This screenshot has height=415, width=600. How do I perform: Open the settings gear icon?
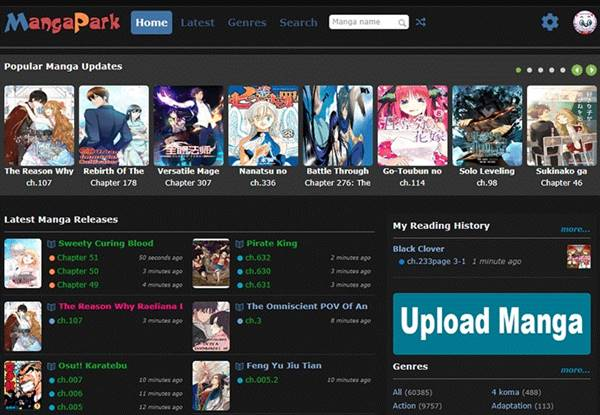tap(550, 22)
